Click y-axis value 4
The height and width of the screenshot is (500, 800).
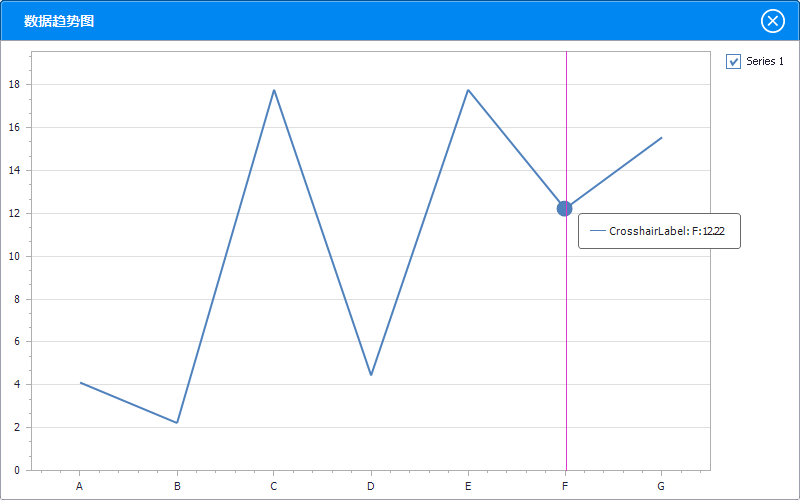17,384
